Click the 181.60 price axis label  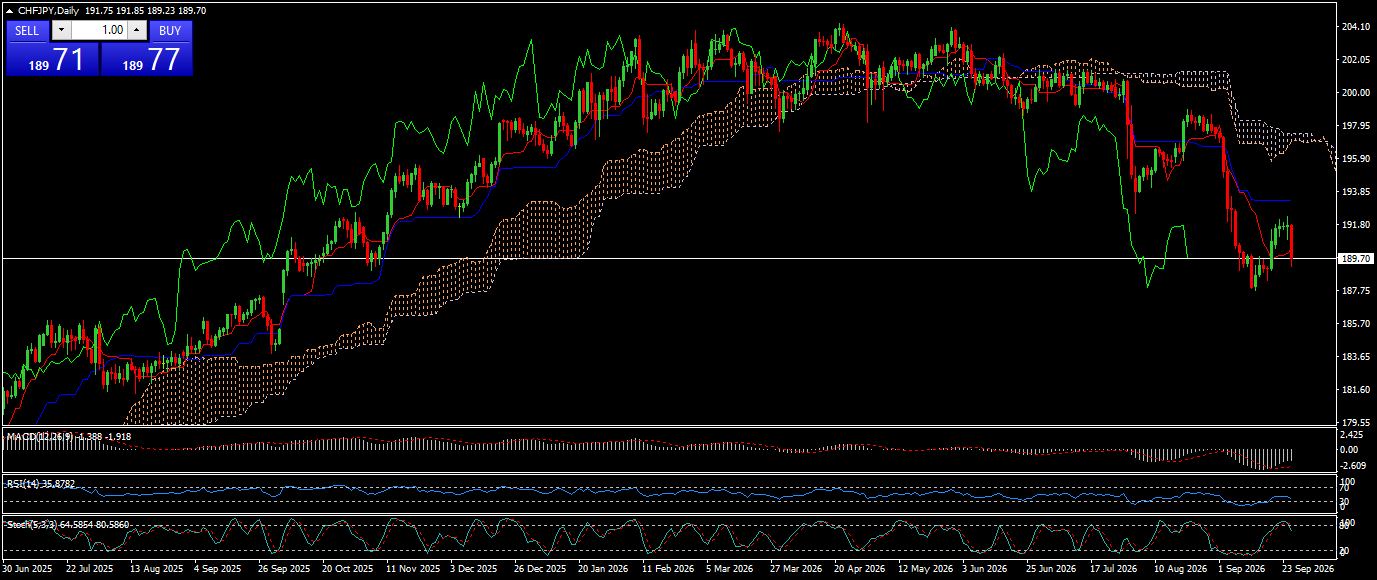tap(1354, 390)
